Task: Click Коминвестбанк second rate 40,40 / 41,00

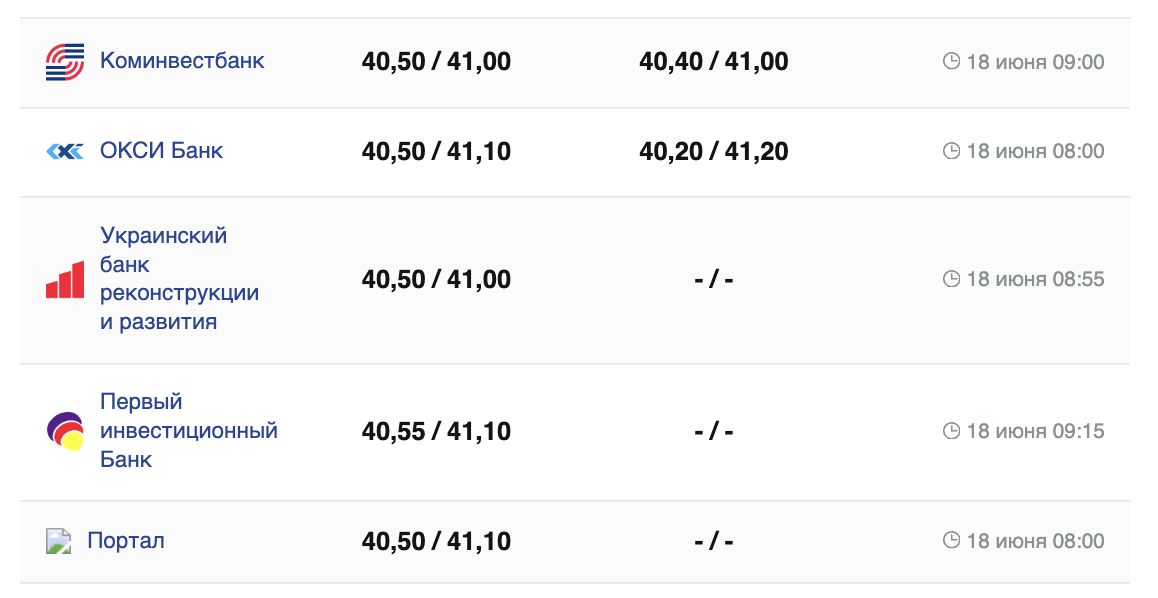Action: coord(713,62)
